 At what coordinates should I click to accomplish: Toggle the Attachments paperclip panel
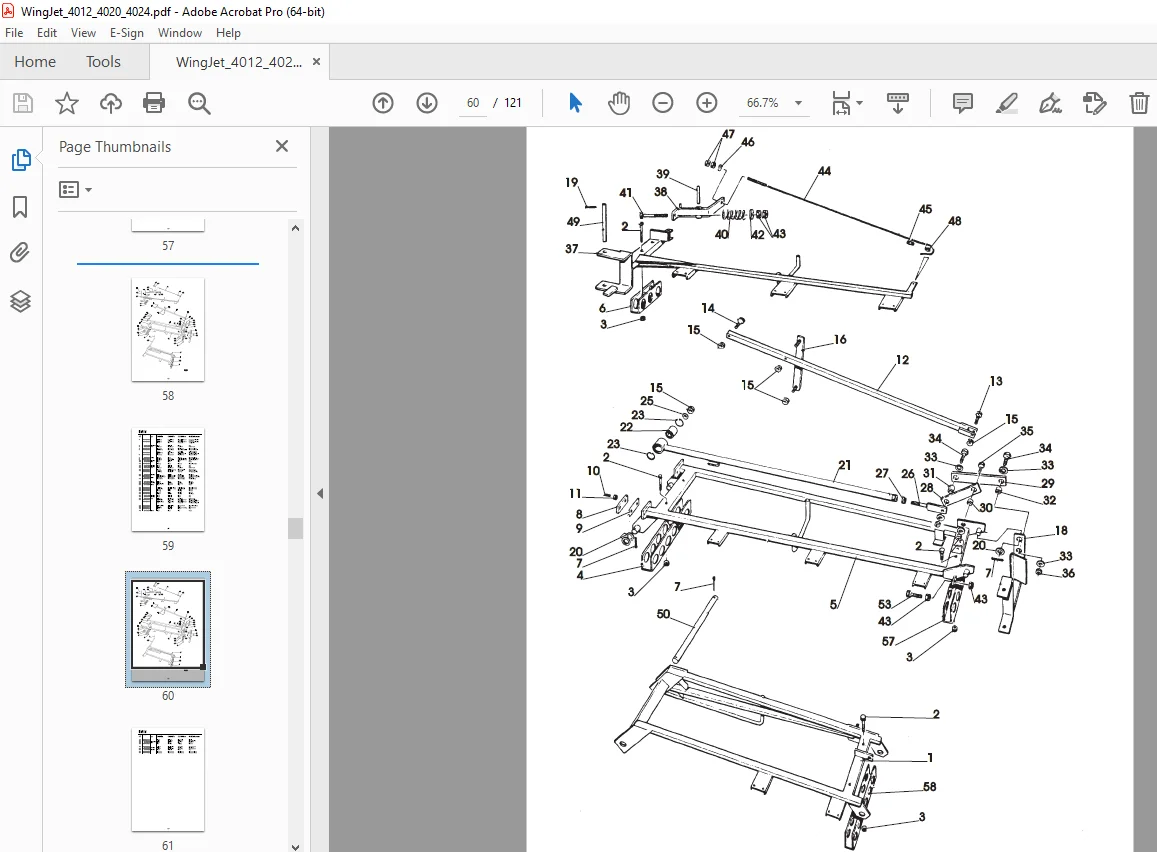coord(20,253)
